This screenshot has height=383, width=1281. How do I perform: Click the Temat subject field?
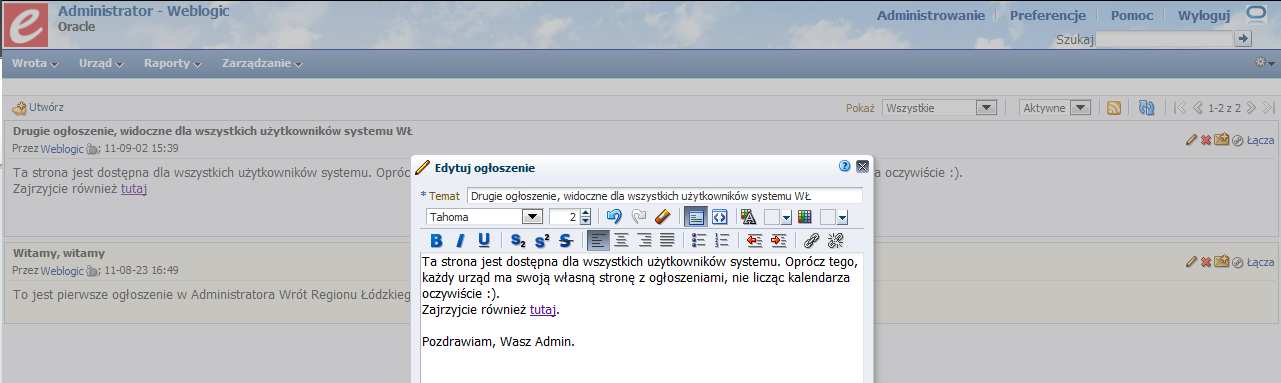pyautogui.click(x=664, y=195)
